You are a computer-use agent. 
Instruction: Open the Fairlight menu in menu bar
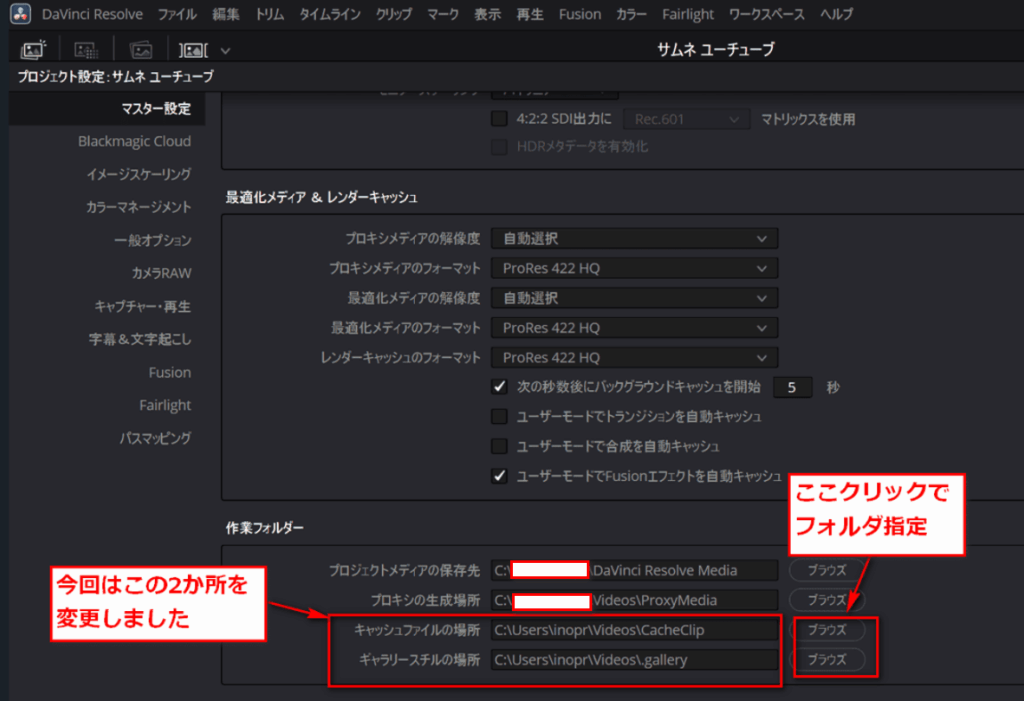click(688, 14)
